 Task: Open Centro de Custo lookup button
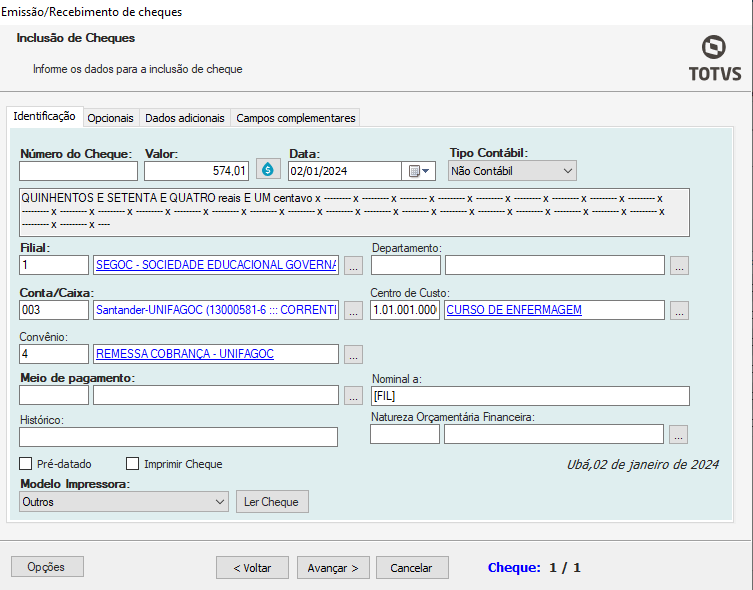coord(679,310)
